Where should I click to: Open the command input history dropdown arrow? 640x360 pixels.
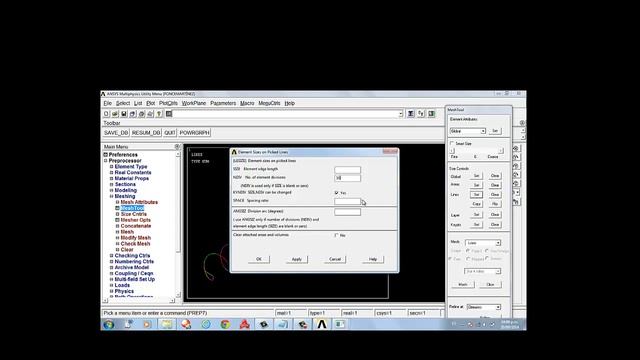[x=400, y=114]
